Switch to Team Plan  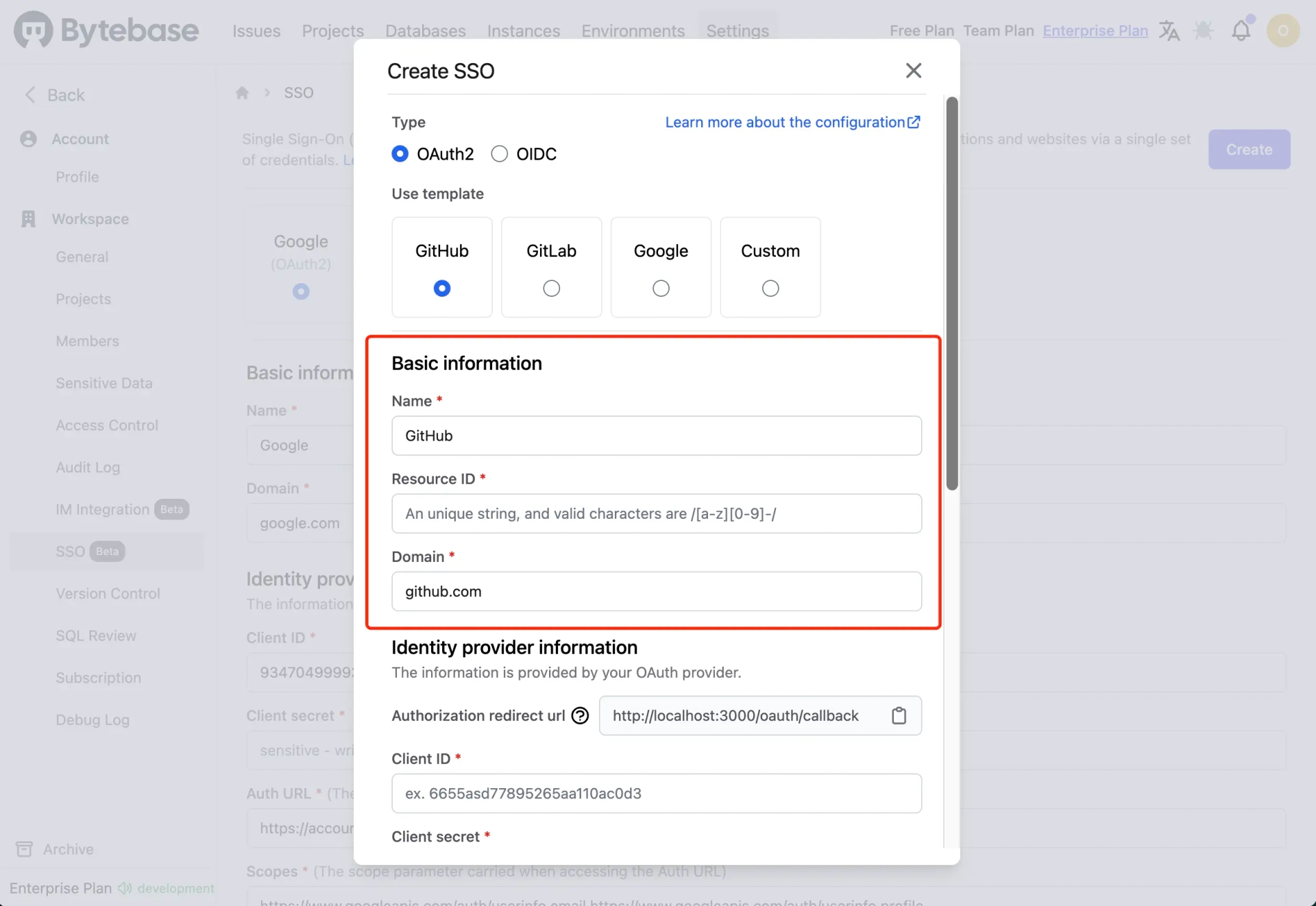(x=999, y=31)
